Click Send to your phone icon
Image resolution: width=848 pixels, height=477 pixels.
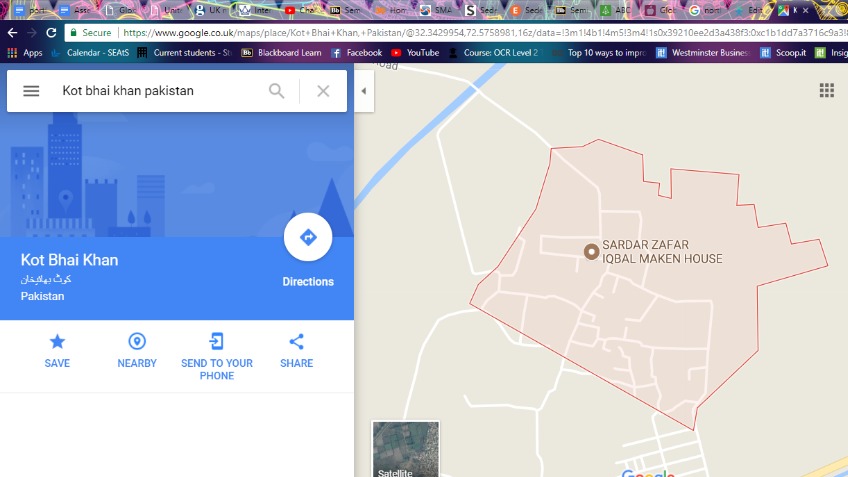pyautogui.click(x=216, y=341)
